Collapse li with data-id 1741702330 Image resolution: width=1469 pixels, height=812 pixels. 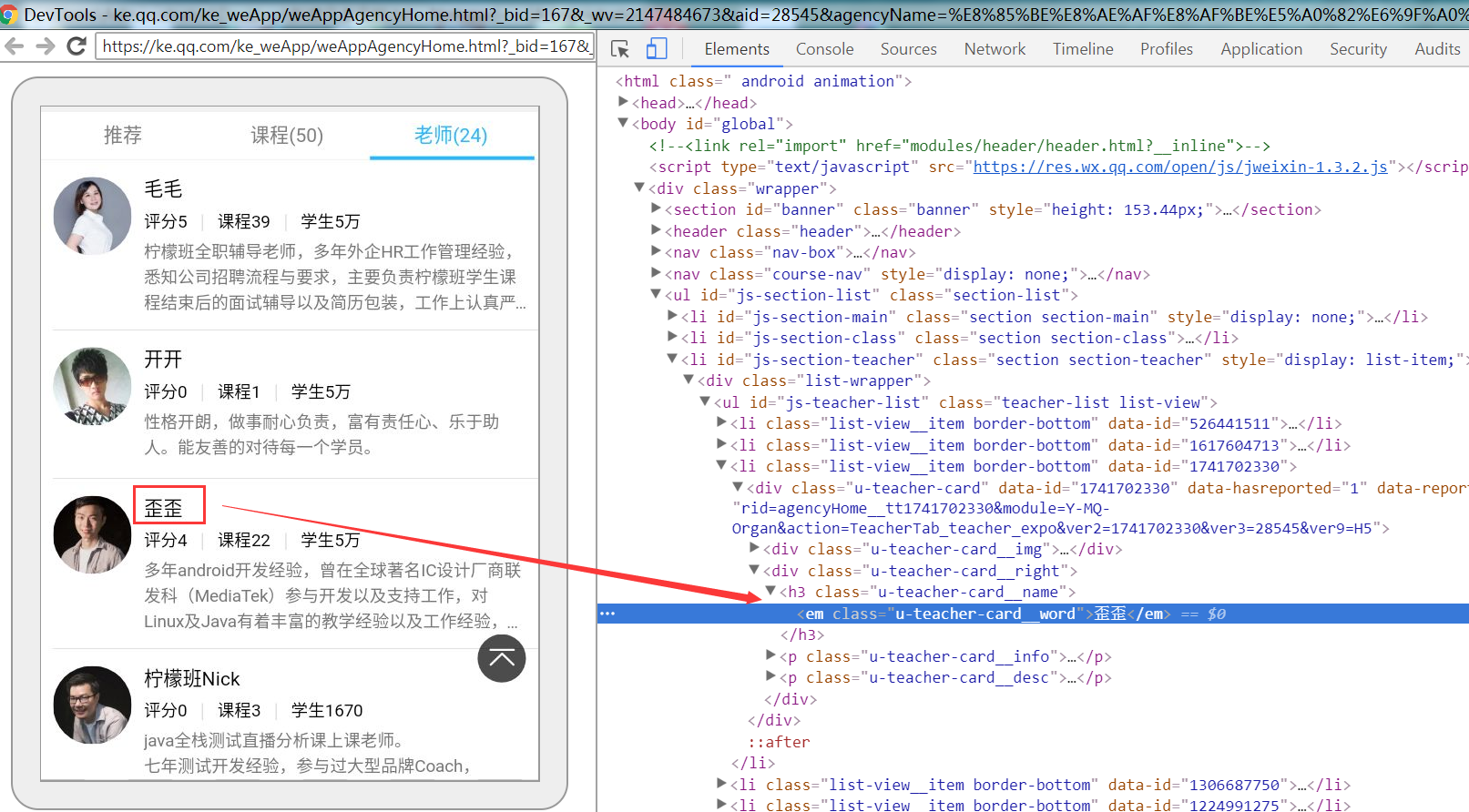721,465
